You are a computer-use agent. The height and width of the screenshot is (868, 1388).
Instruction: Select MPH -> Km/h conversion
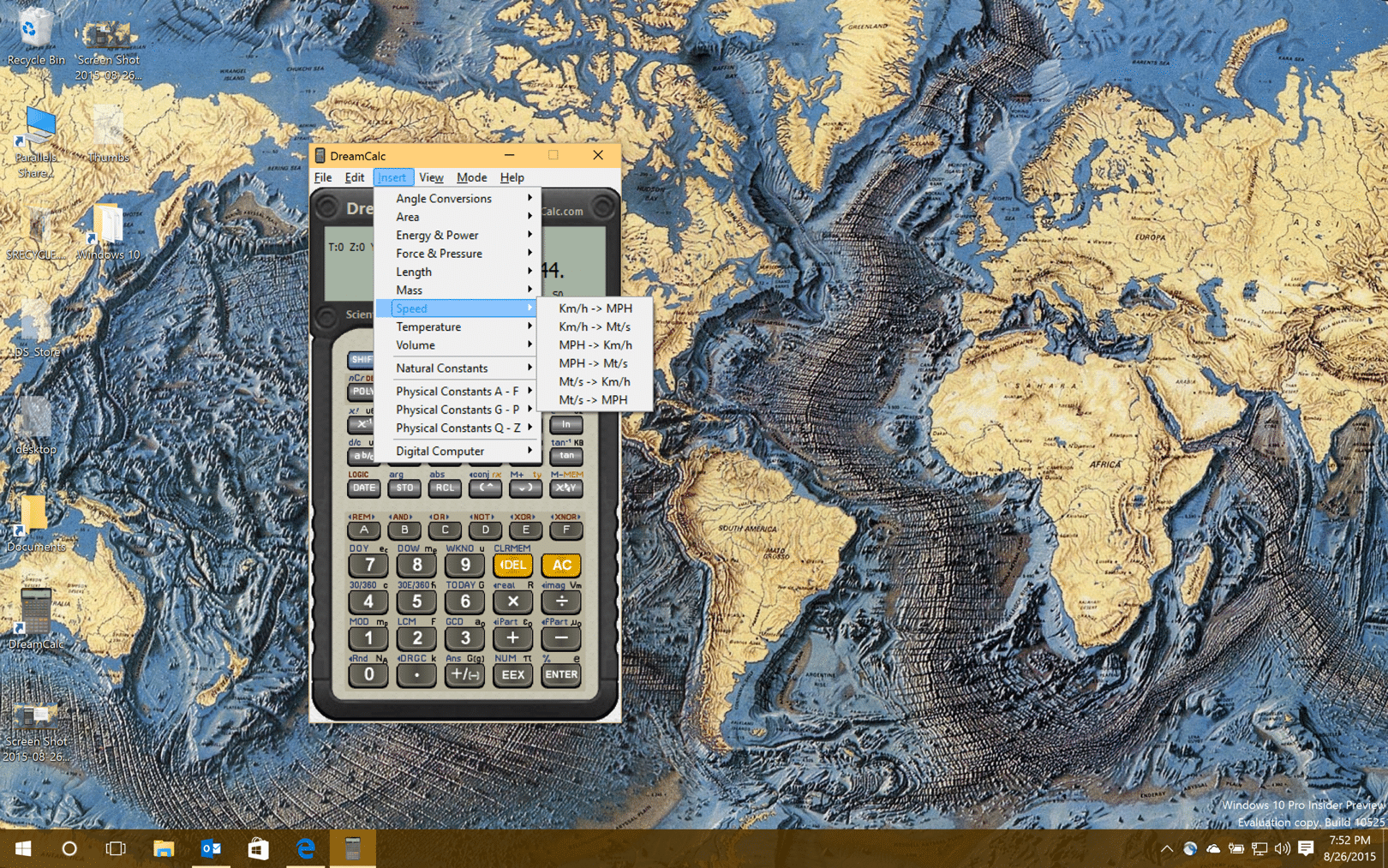595,344
